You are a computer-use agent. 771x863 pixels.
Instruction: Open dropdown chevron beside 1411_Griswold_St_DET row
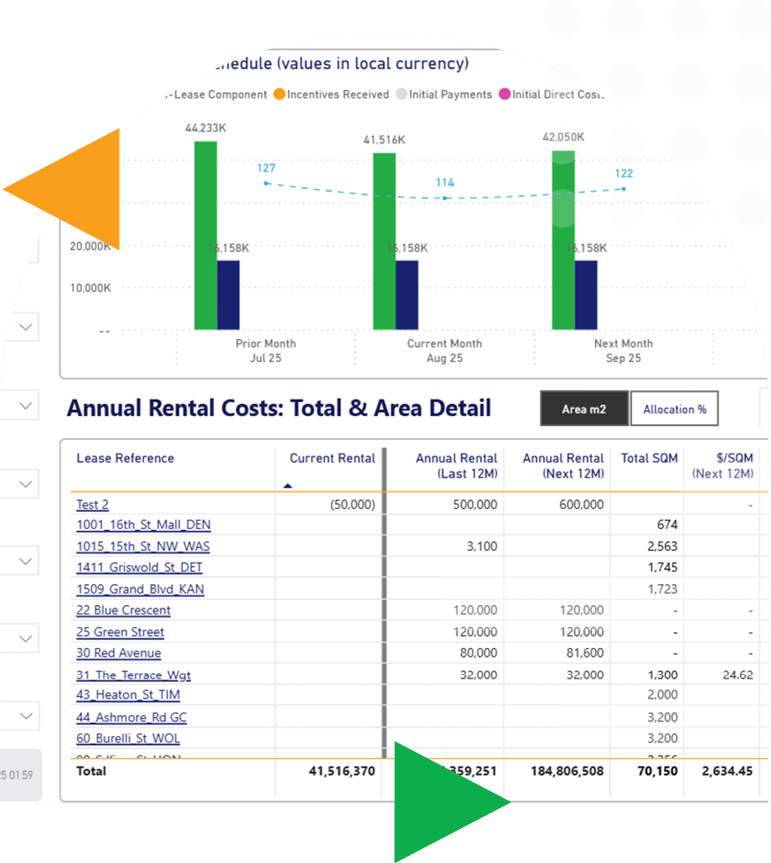(26, 562)
